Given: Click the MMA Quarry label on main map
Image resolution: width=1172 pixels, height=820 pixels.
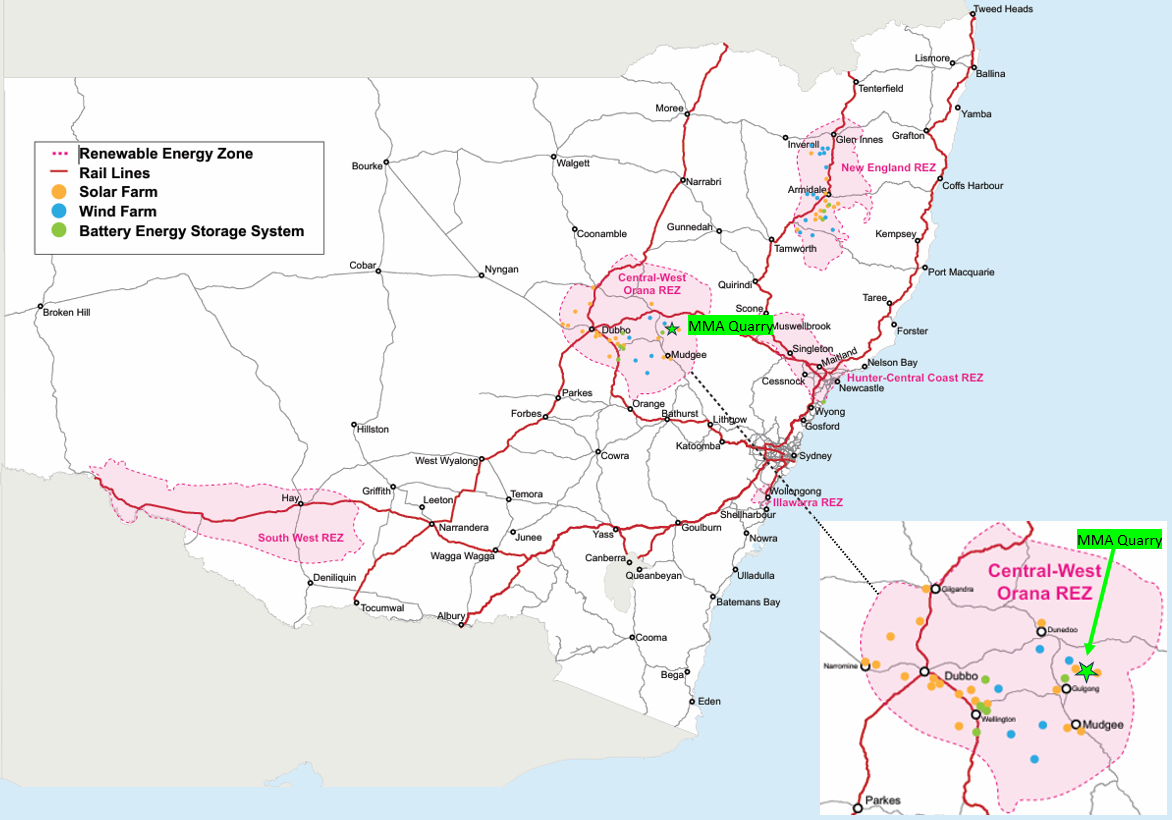Looking at the screenshot, I should (x=730, y=327).
